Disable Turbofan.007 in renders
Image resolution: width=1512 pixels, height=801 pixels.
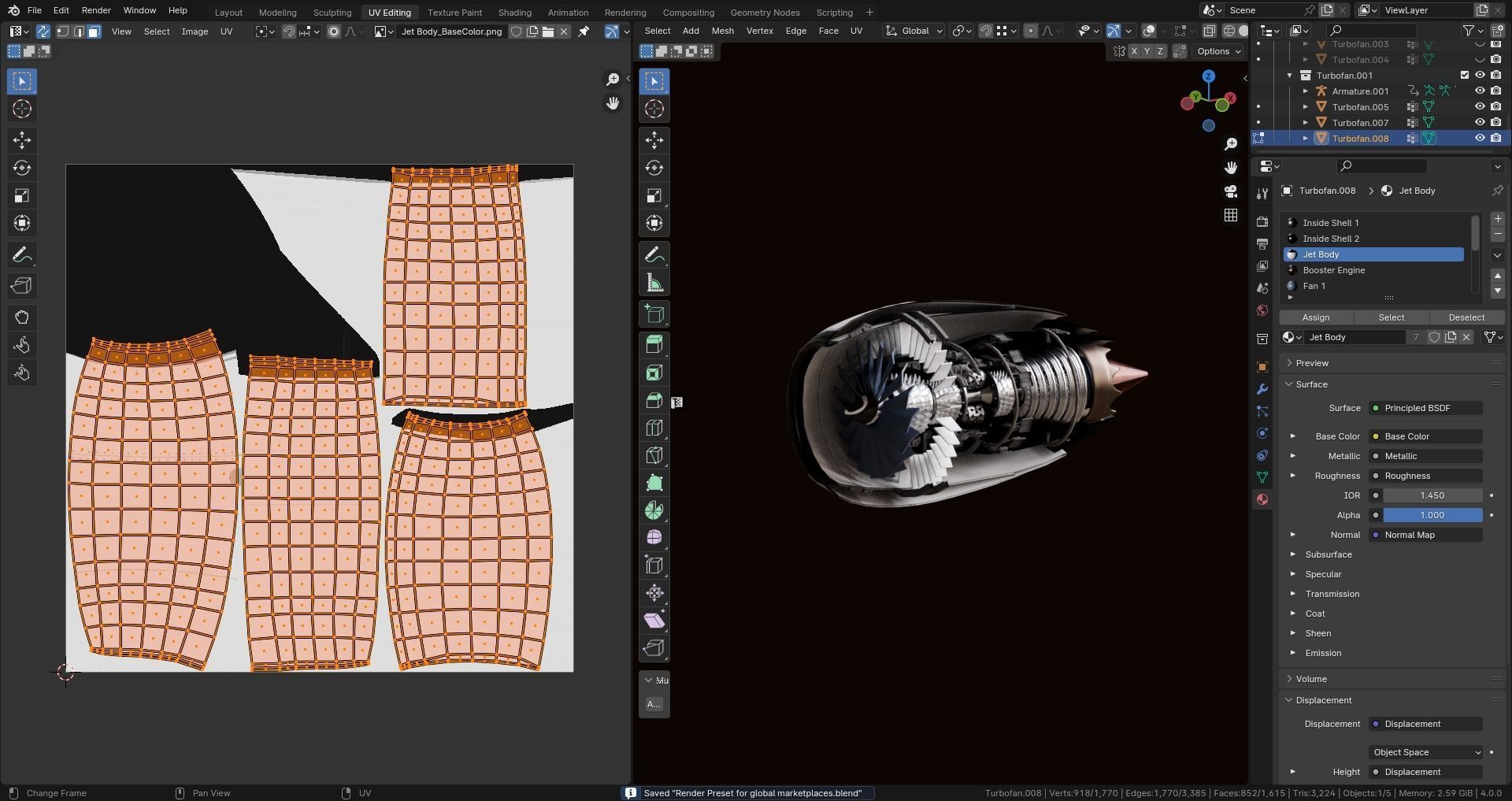click(x=1495, y=123)
